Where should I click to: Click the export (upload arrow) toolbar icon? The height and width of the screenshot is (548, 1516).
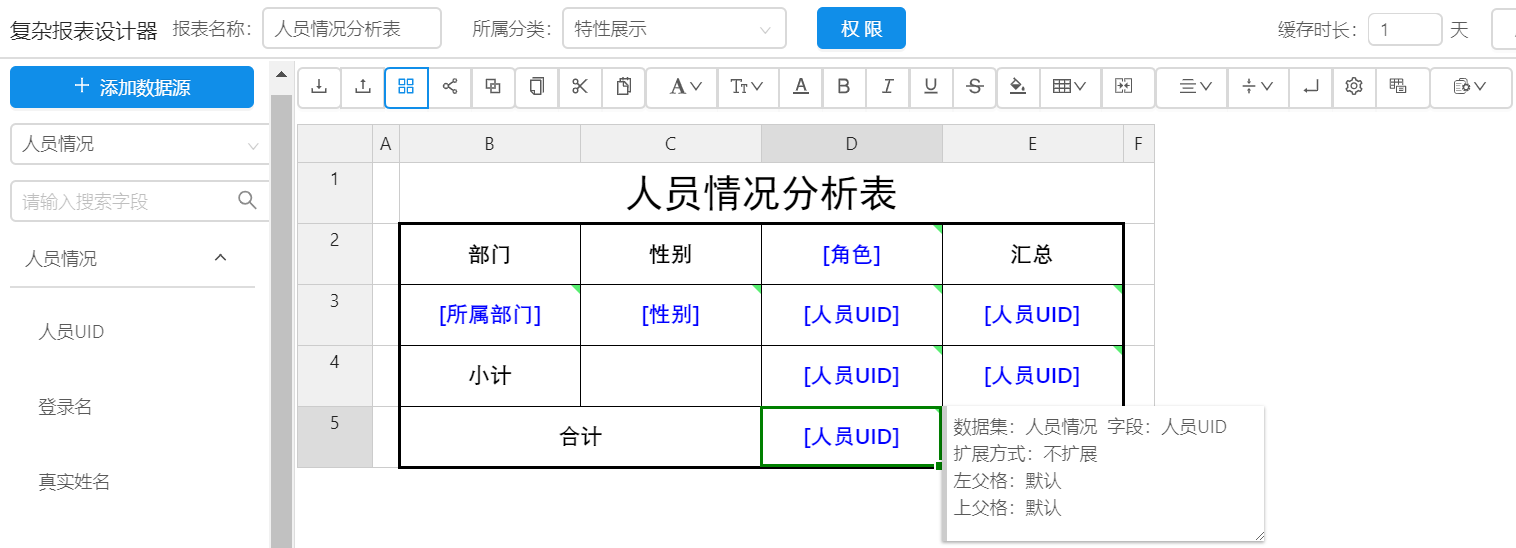click(362, 87)
